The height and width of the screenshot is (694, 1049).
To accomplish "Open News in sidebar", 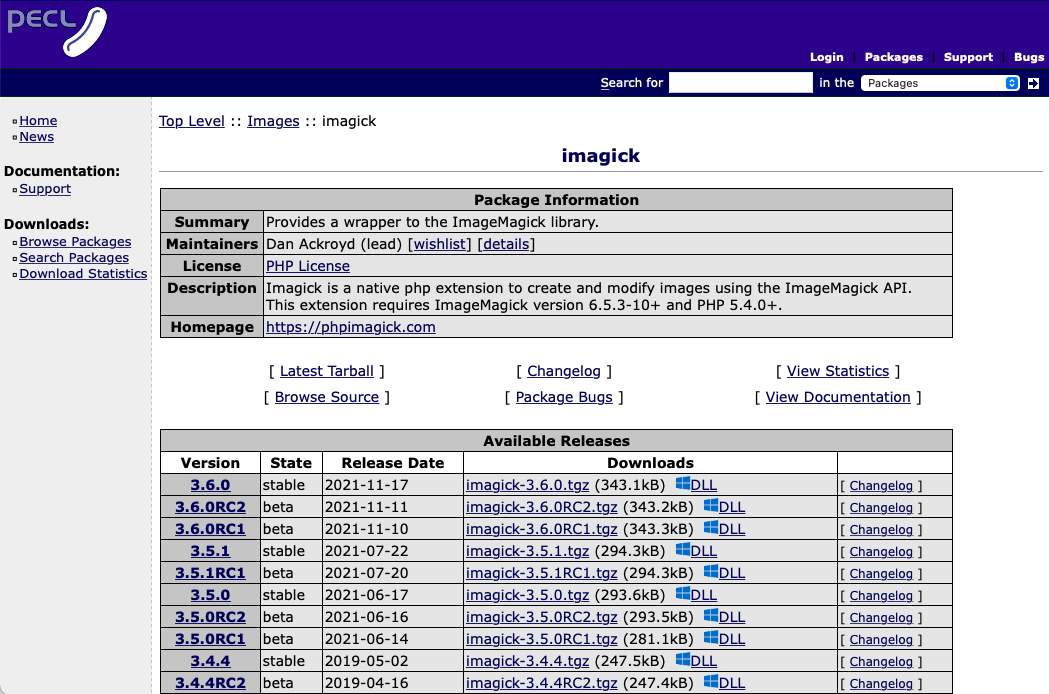I will point(37,137).
